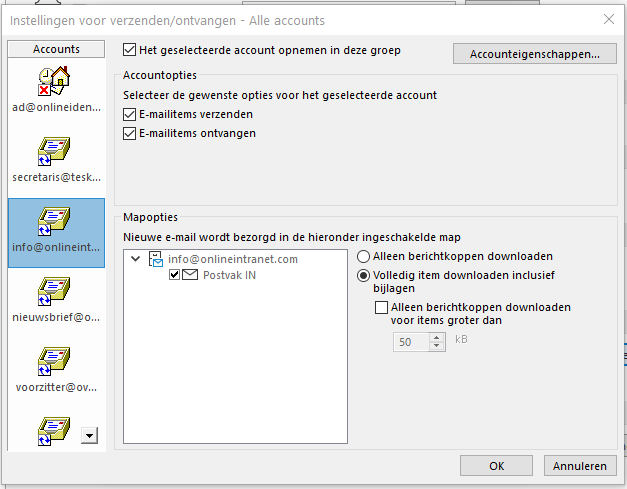
Task: Click the size field showing 50
Action: coord(410,342)
